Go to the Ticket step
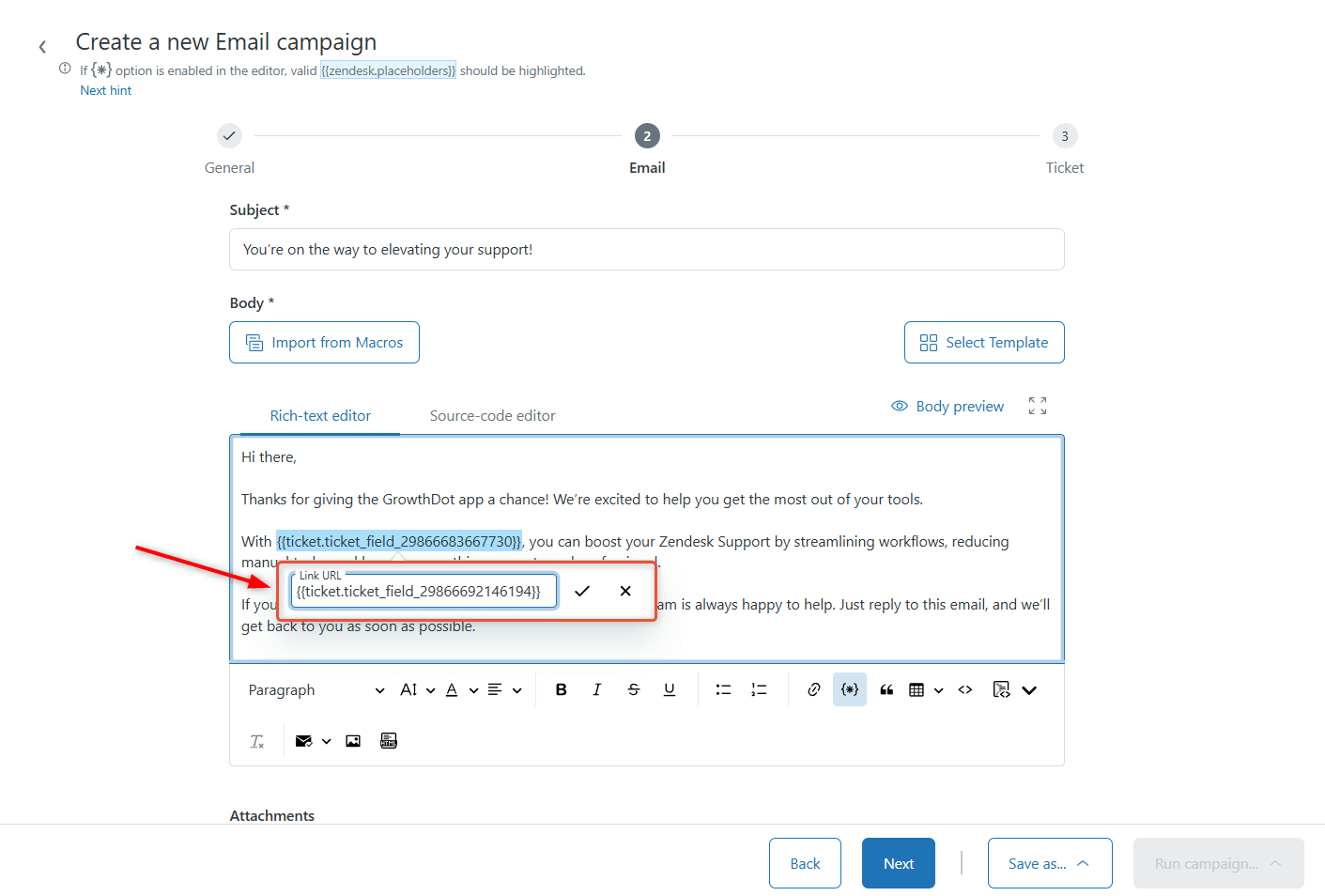This screenshot has width=1325, height=896. (x=1064, y=137)
